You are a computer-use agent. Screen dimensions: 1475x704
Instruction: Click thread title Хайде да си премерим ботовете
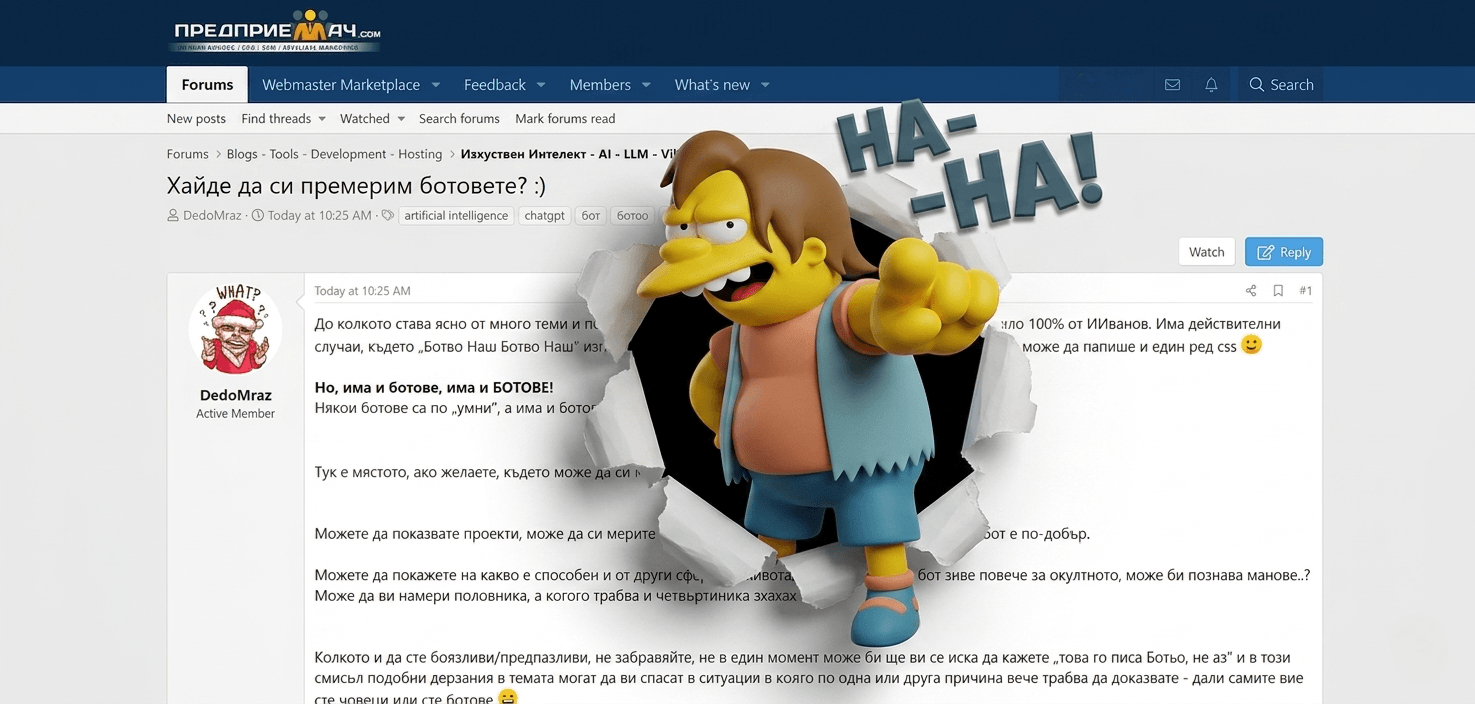coord(356,186)
